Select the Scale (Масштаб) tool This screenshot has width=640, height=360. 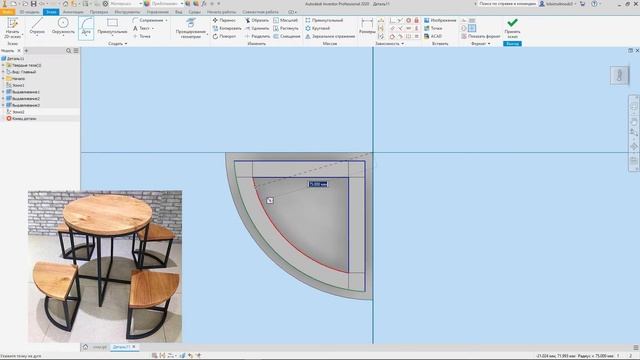(285, 20)
